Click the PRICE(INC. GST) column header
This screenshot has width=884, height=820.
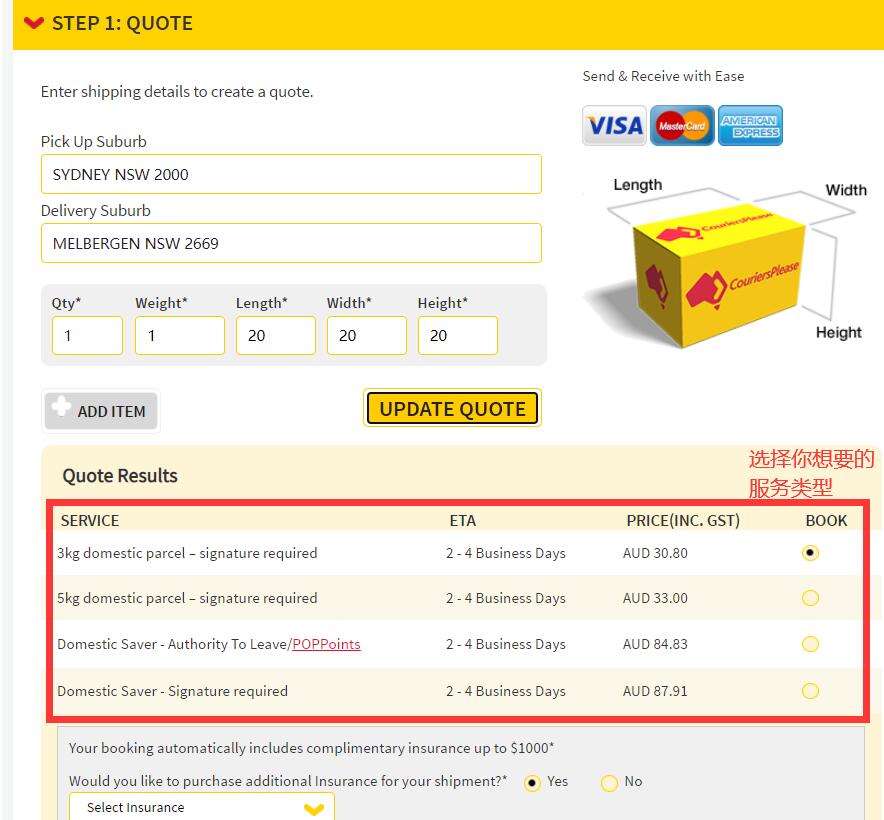(x=683, y=521)
